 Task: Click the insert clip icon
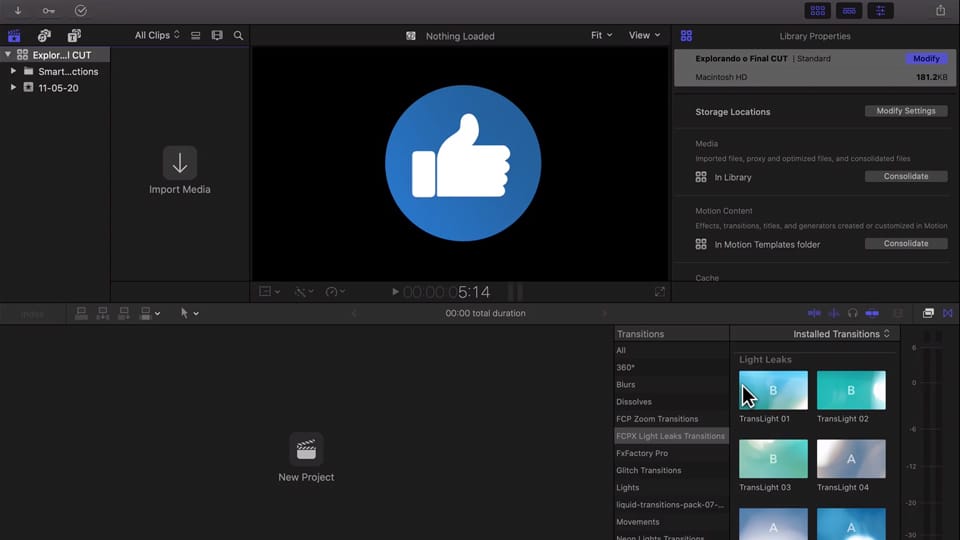102,313
